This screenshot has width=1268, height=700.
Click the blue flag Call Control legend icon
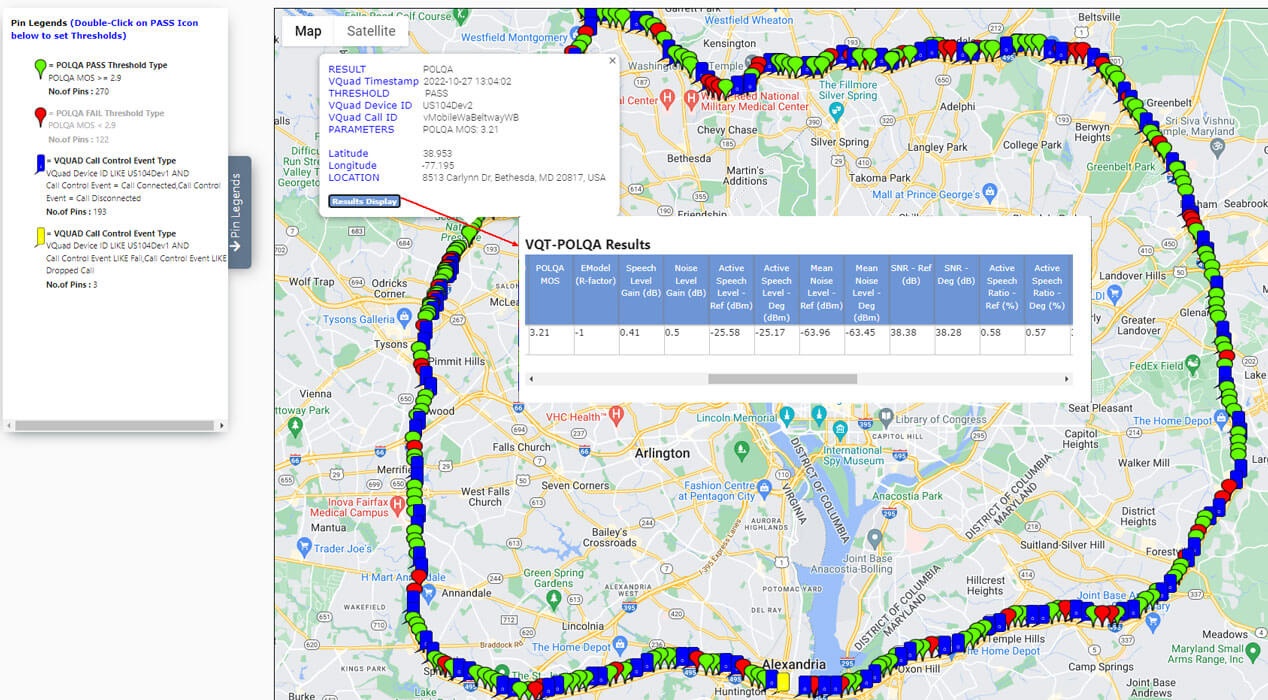click(40, 165)
